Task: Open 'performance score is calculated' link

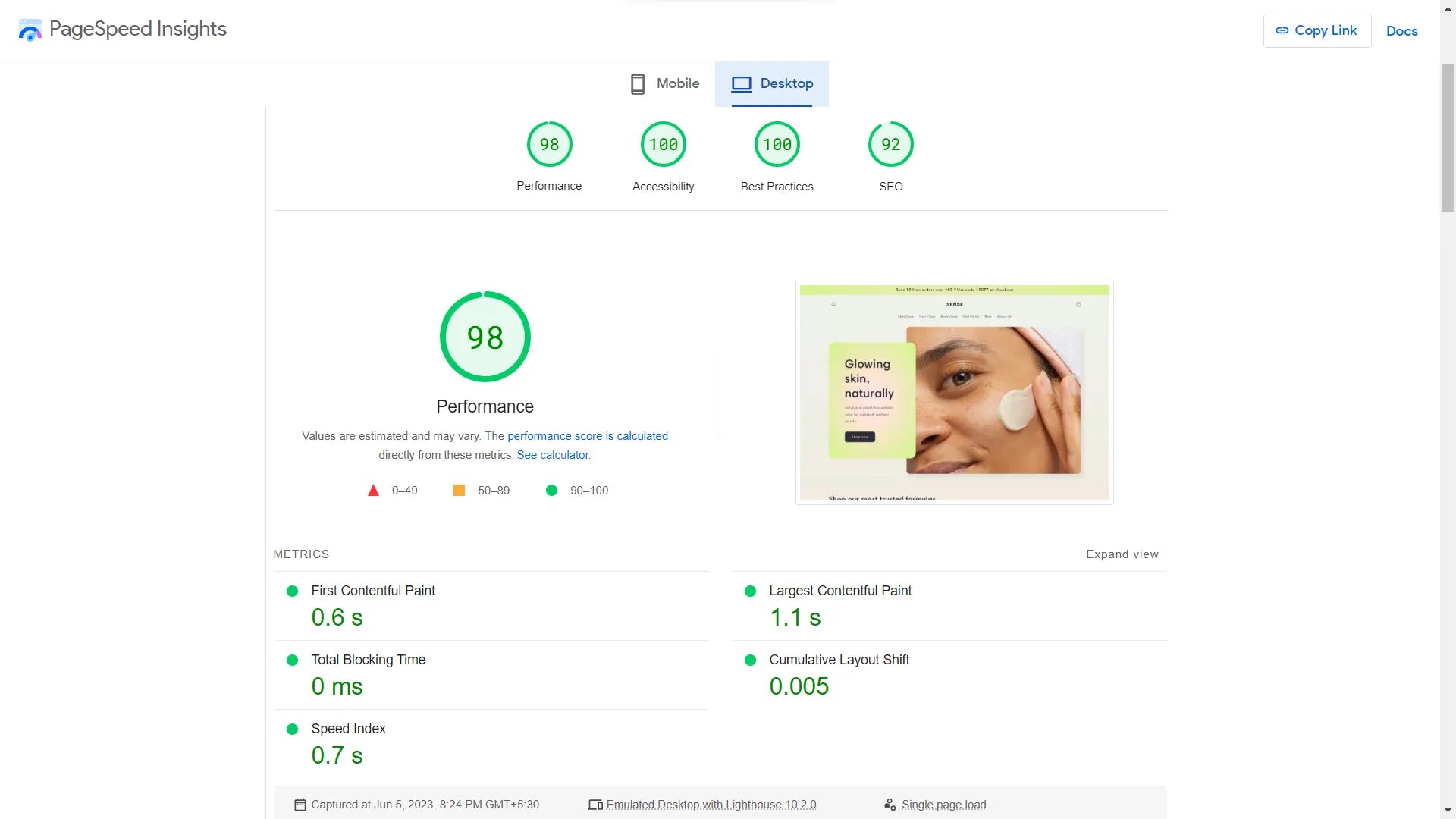Action: 587,436
